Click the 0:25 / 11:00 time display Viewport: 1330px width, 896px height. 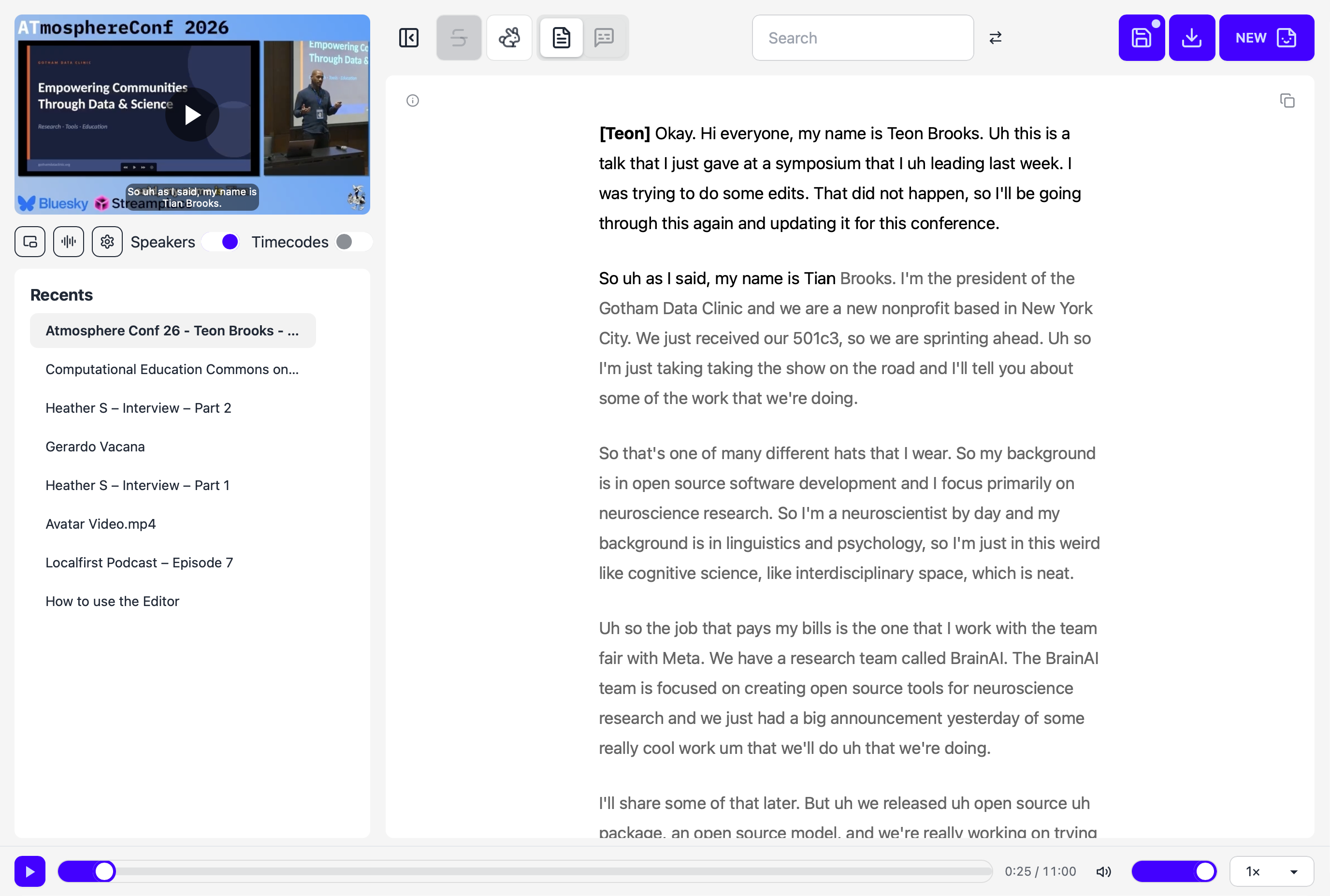pyautogui.click(x=1041, y=871)
